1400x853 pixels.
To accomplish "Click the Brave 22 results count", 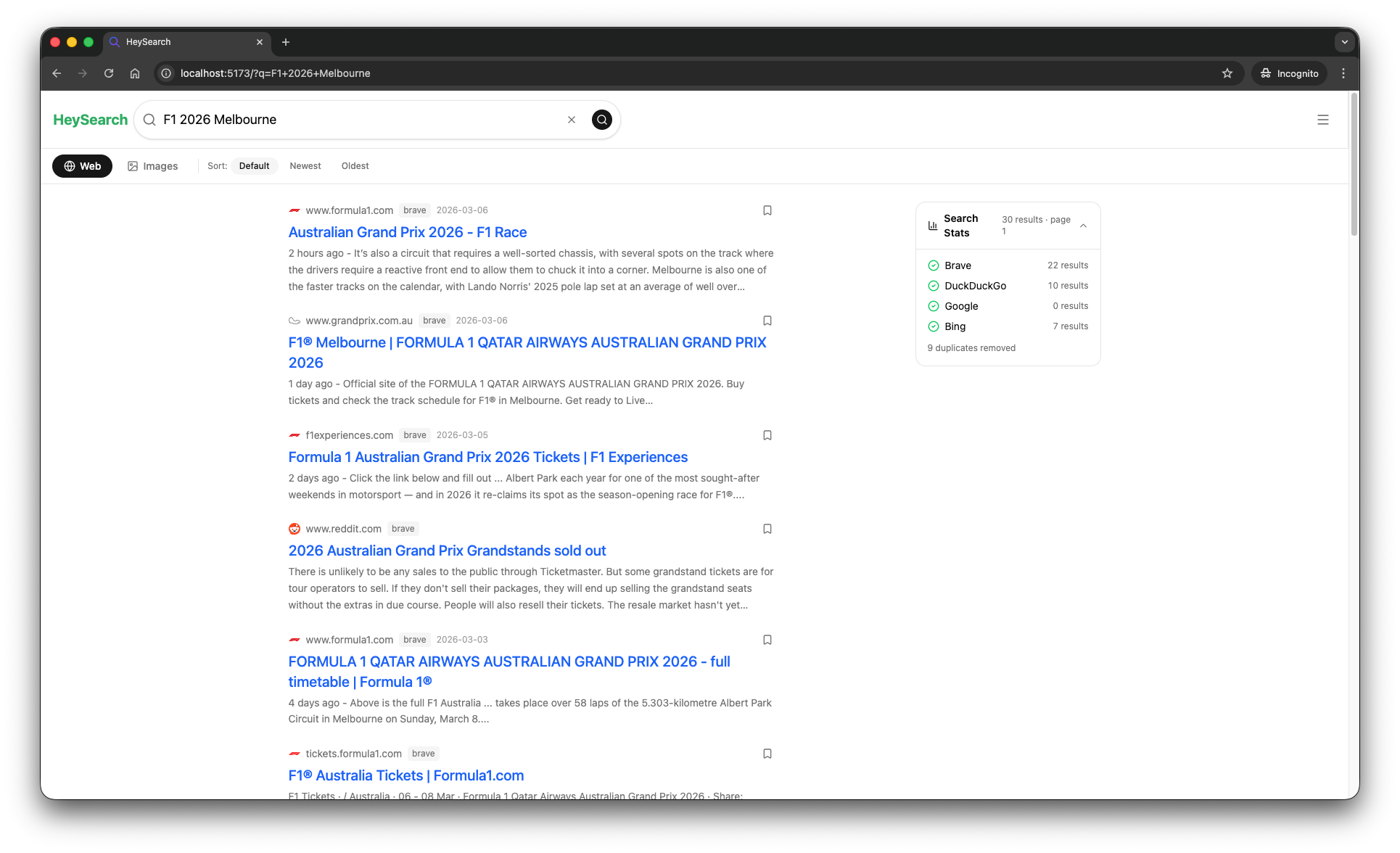I will pos(1068,265).
